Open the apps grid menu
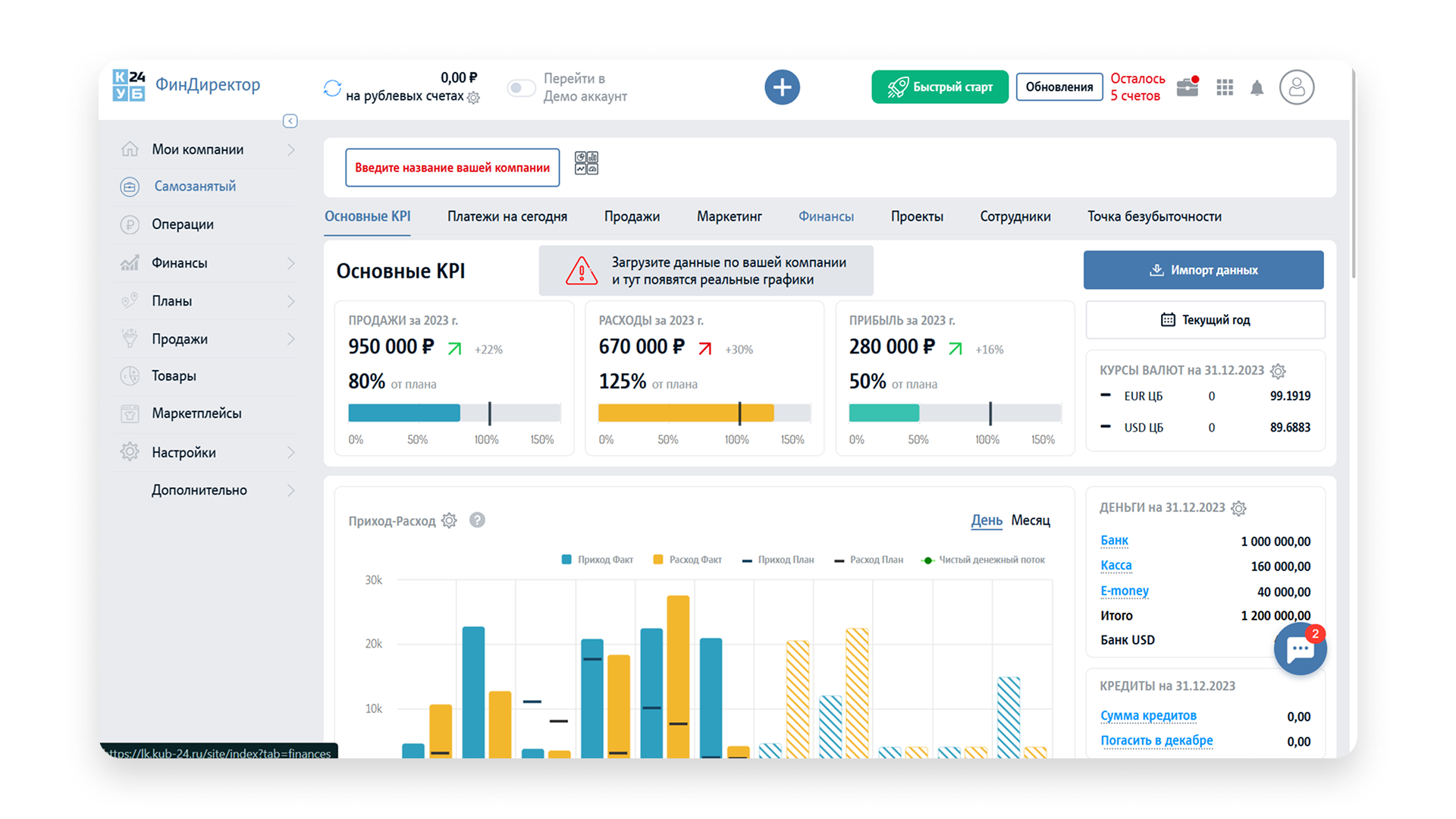Image resolution: width=1456 pixels, height=819 pixels. pyautogui.click(x=1224, y=88)
